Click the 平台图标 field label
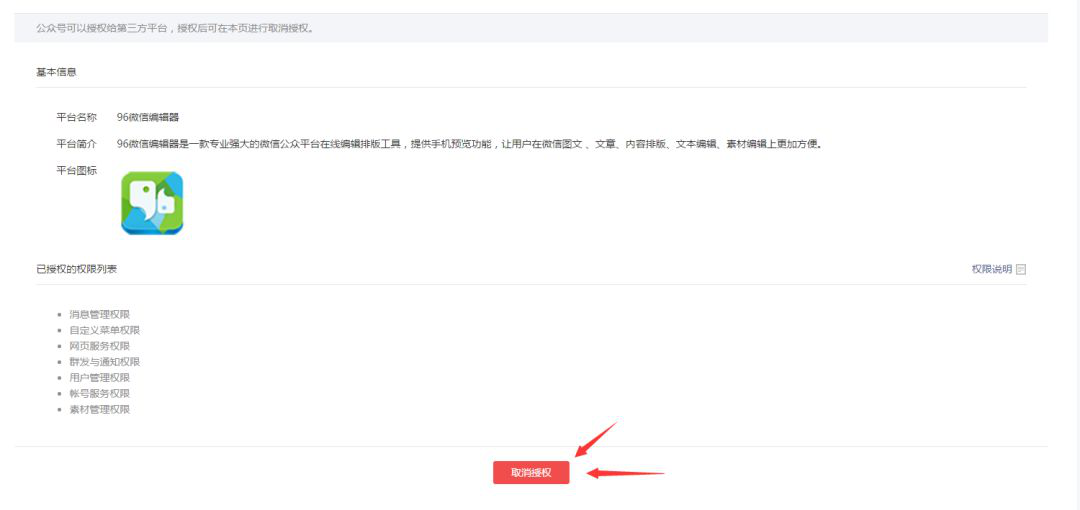The height and width of the screenshot is (510, 1080). click(x=76, y=171)
